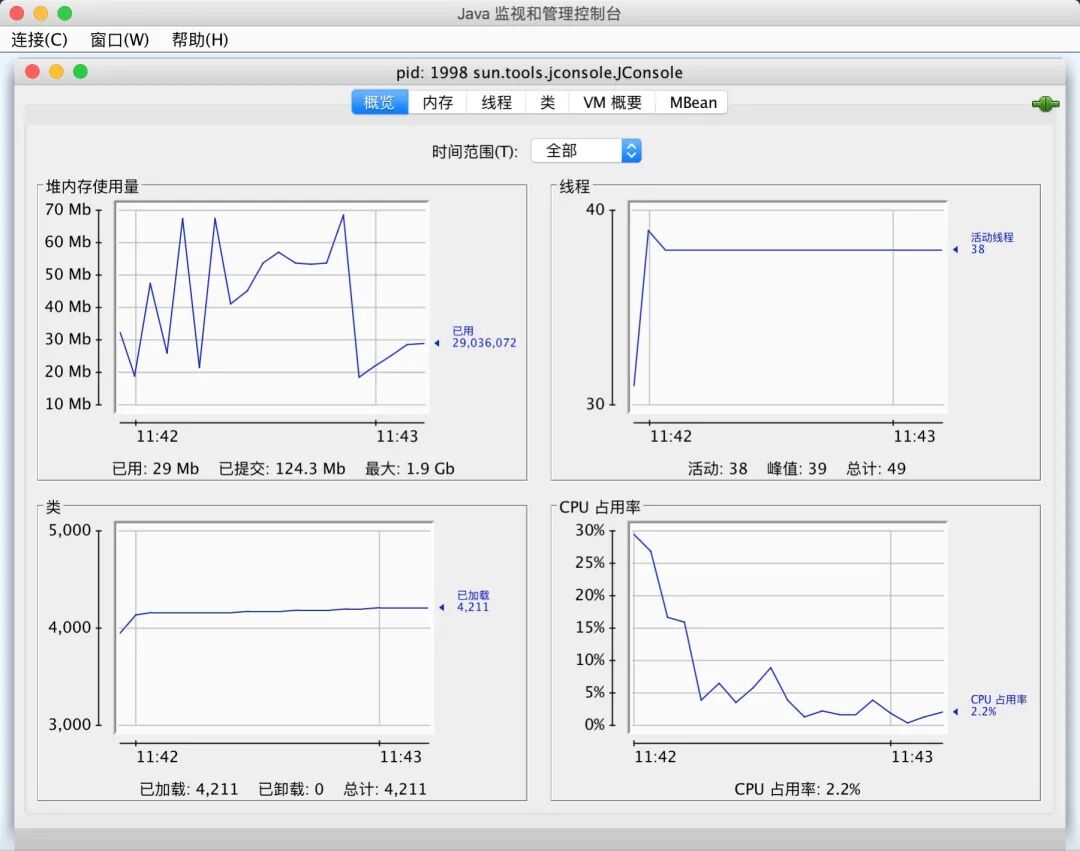Click the 已用: 29 Mb summary text
The image size is (1080, 851).
point(155,468)
